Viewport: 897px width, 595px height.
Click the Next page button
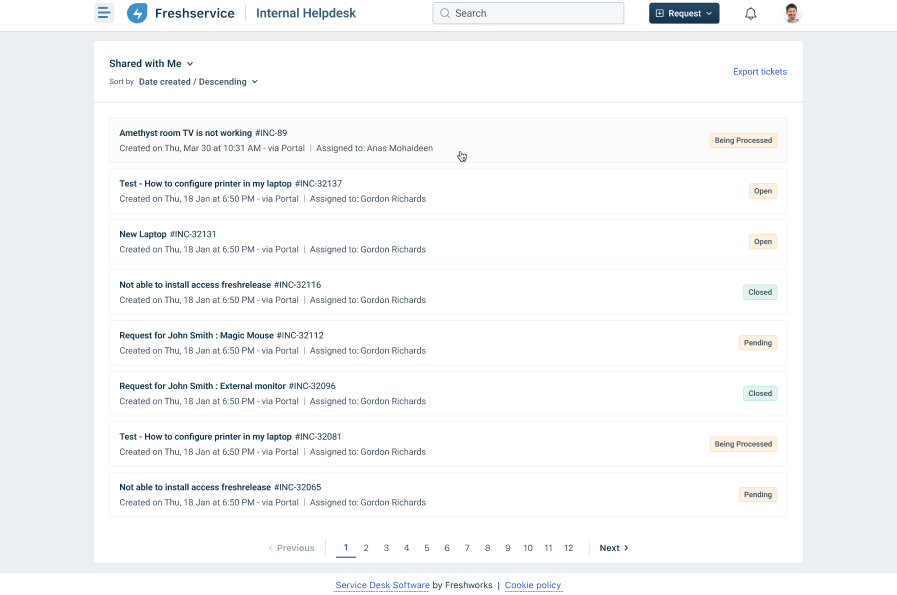click(x=614, y=548)
